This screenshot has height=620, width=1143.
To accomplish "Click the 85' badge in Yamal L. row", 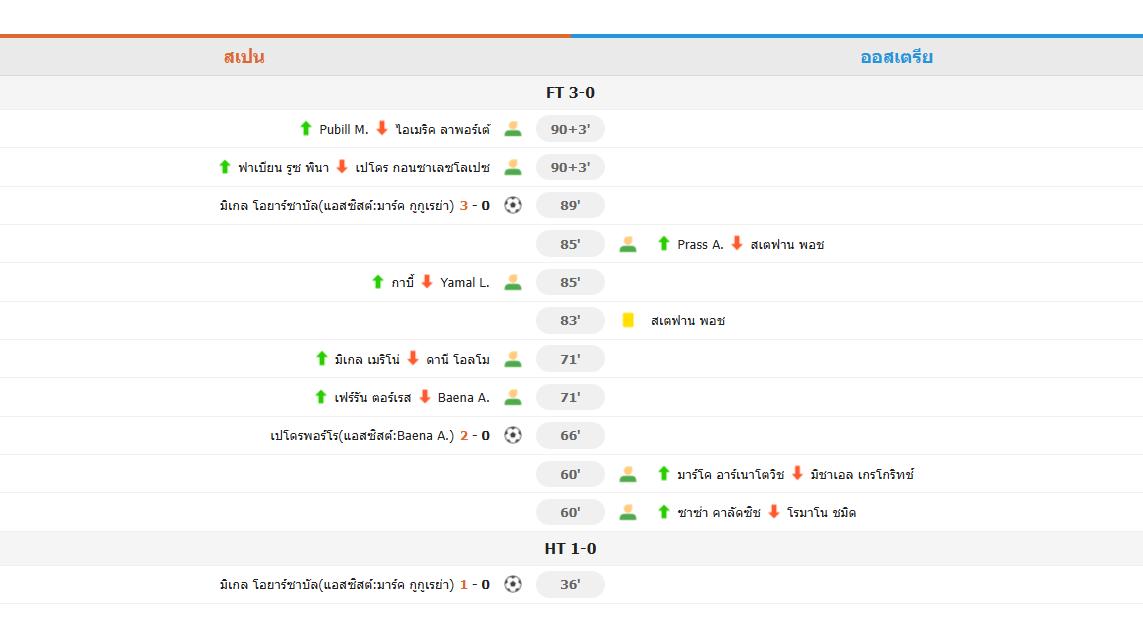I will tap(570, 282).
